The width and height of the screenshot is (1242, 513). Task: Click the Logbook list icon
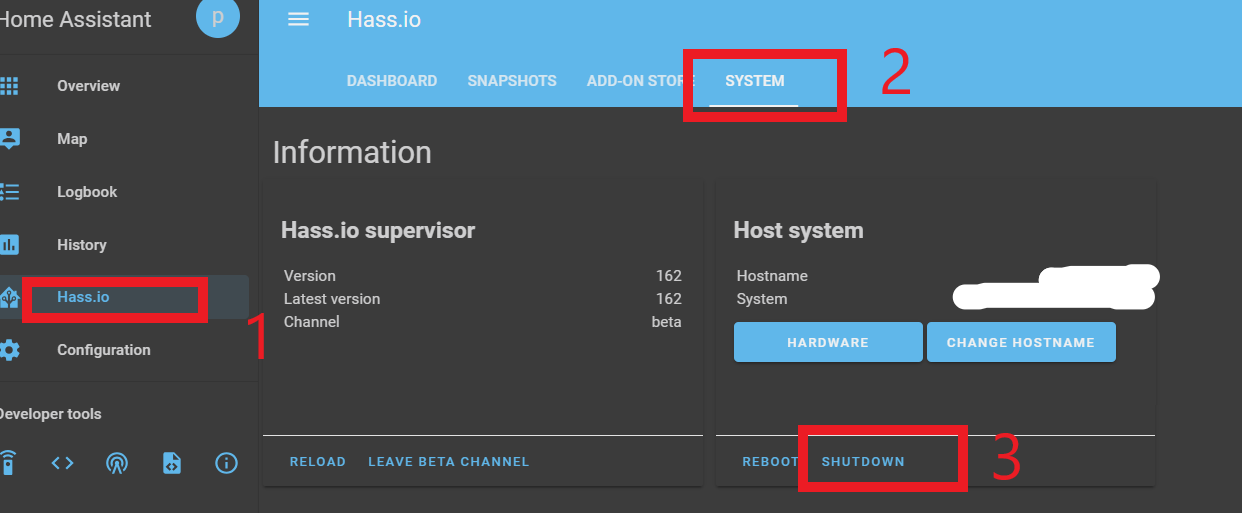point(9,192)
